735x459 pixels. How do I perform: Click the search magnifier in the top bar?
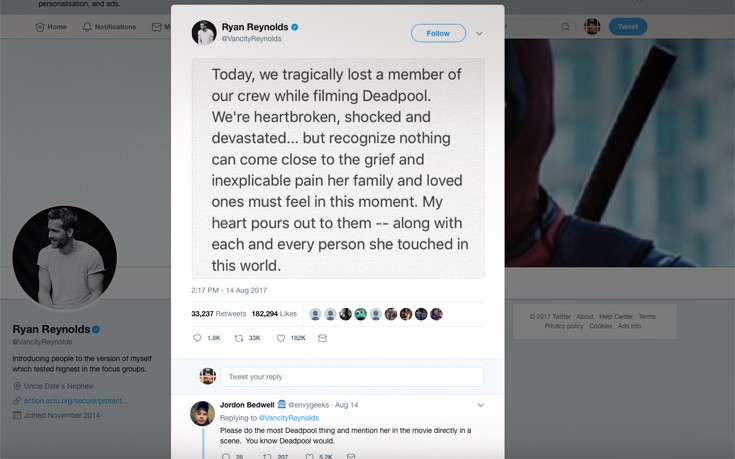click(565, 27)
